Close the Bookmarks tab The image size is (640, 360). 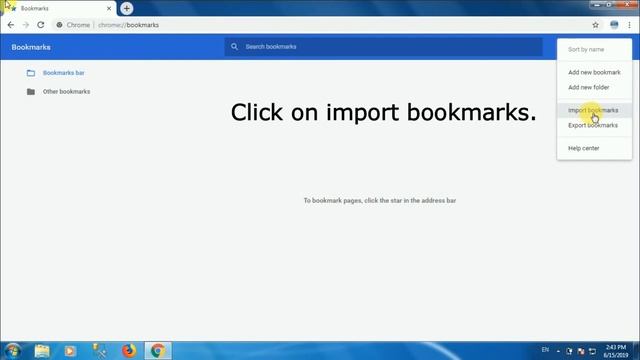[x=109, y=8]
